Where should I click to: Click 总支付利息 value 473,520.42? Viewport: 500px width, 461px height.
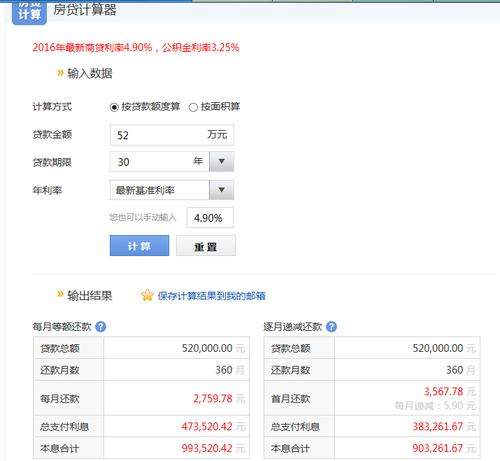[207, 426]
